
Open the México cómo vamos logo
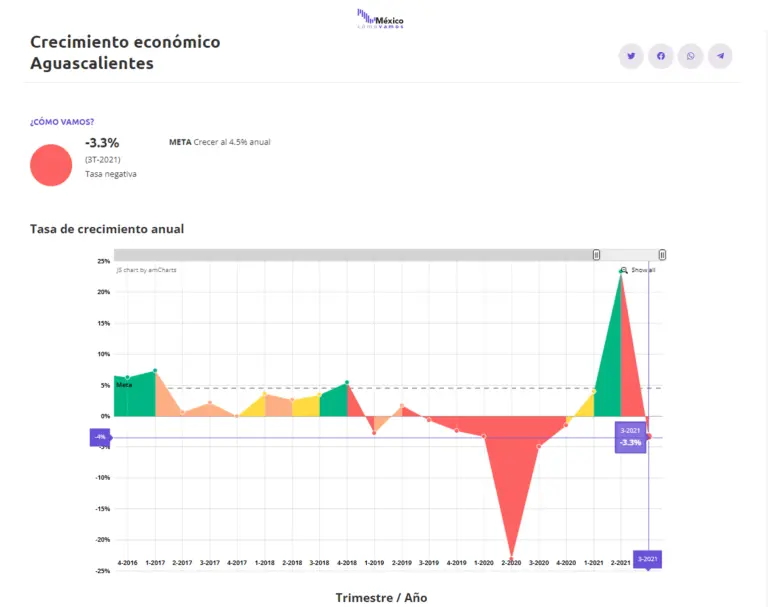pos(381,18)
